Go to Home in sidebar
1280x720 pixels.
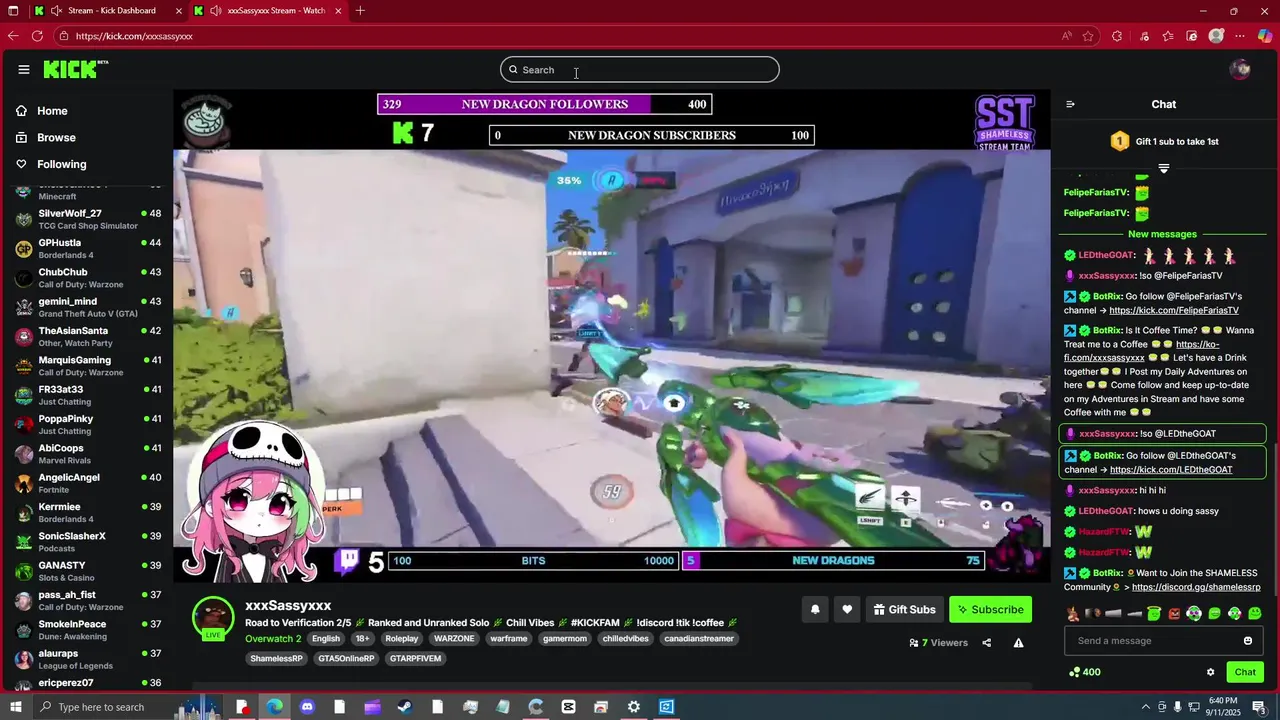tap(52, 111)
